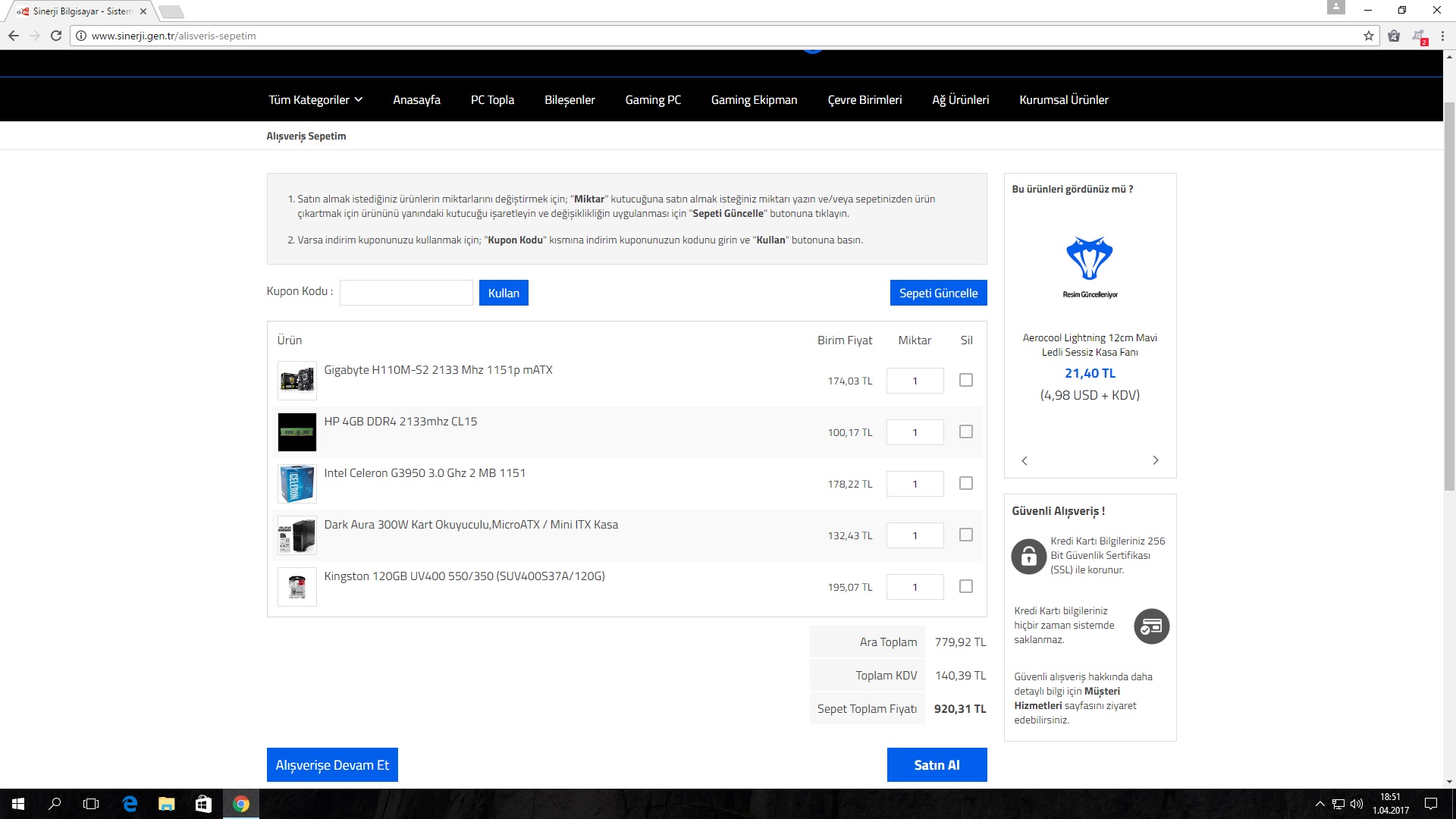Open the HP 4GB DDR4 product thumbnail
This screenshot has height=819, width=1456.
(297, 431)
